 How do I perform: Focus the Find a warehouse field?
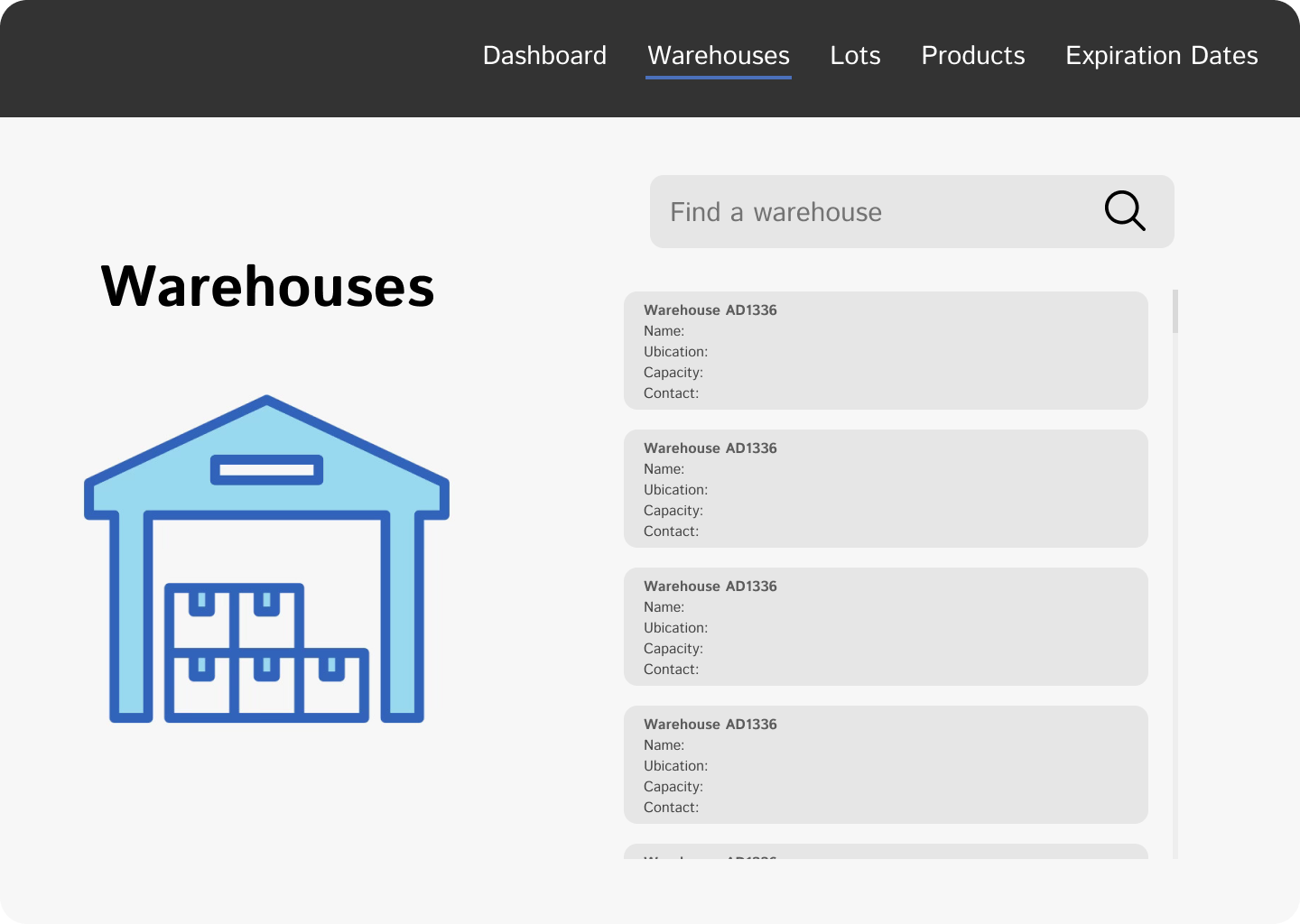[x=912, y=211]
